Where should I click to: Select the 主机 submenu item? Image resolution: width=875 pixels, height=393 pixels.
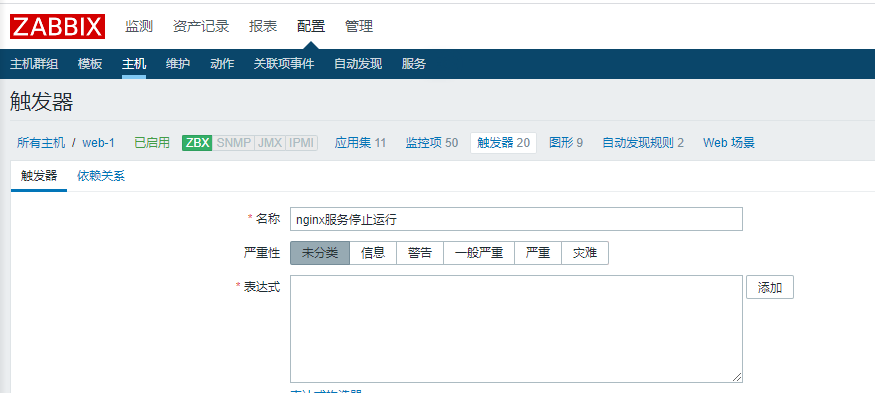point(134,64)
